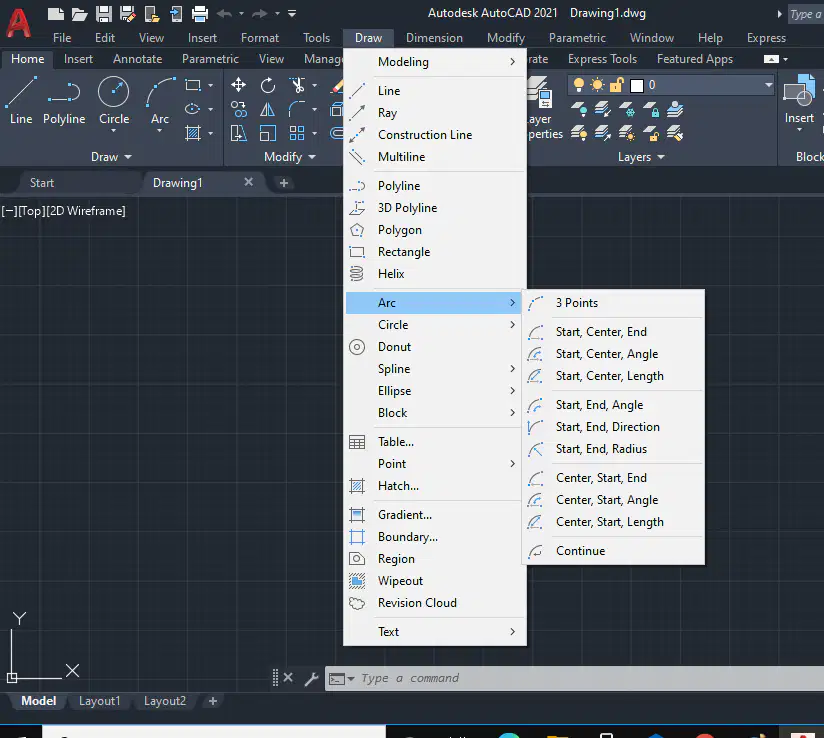The height and width of the screenshot is (738, 824).
Task: Select Construction Line from Draw menu
Action: (x=436, y=135)
